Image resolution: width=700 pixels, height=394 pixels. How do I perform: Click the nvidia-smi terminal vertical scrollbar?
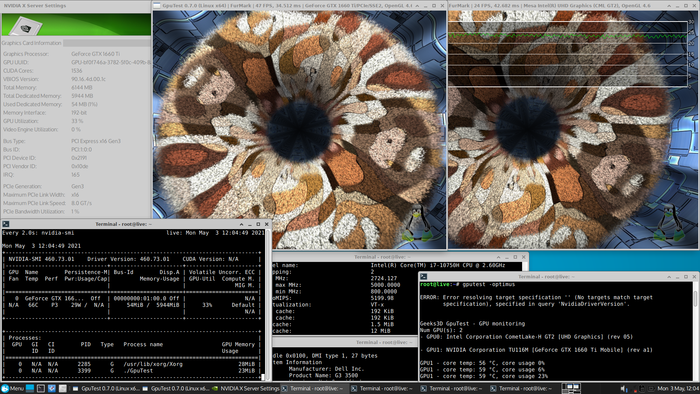pyautogui.click(x=268, y=304)
